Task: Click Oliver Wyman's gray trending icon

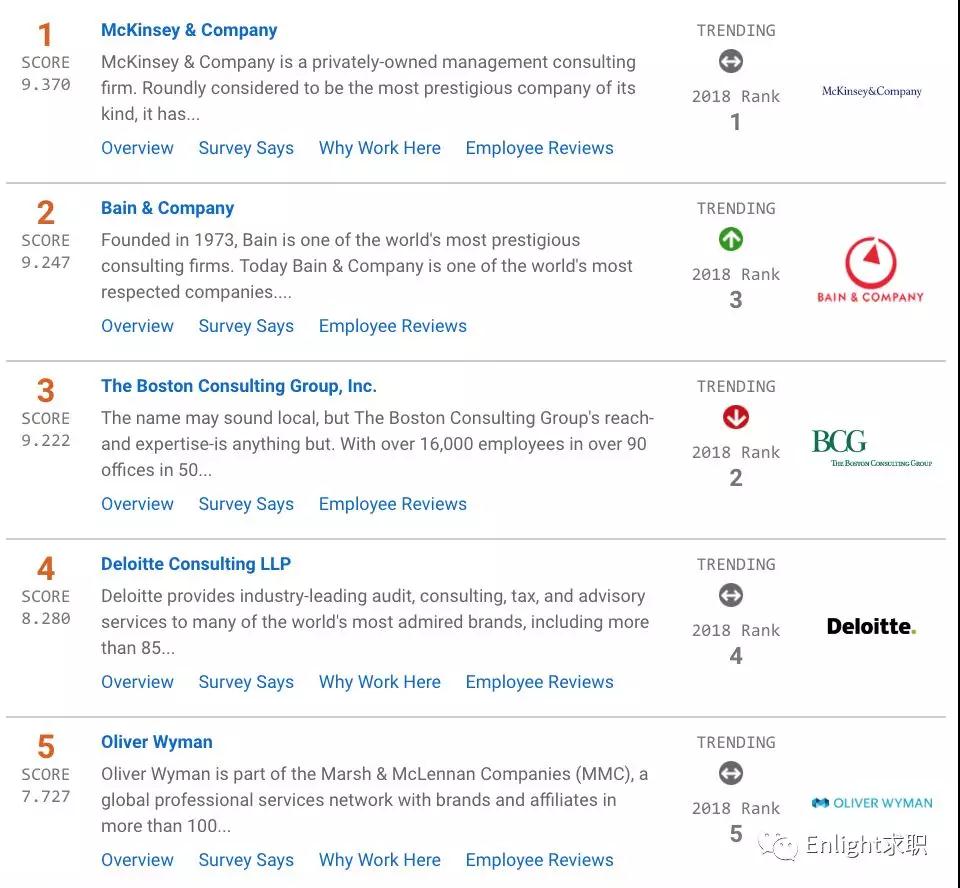Action: pyautogui.click(x=731, y=774)
